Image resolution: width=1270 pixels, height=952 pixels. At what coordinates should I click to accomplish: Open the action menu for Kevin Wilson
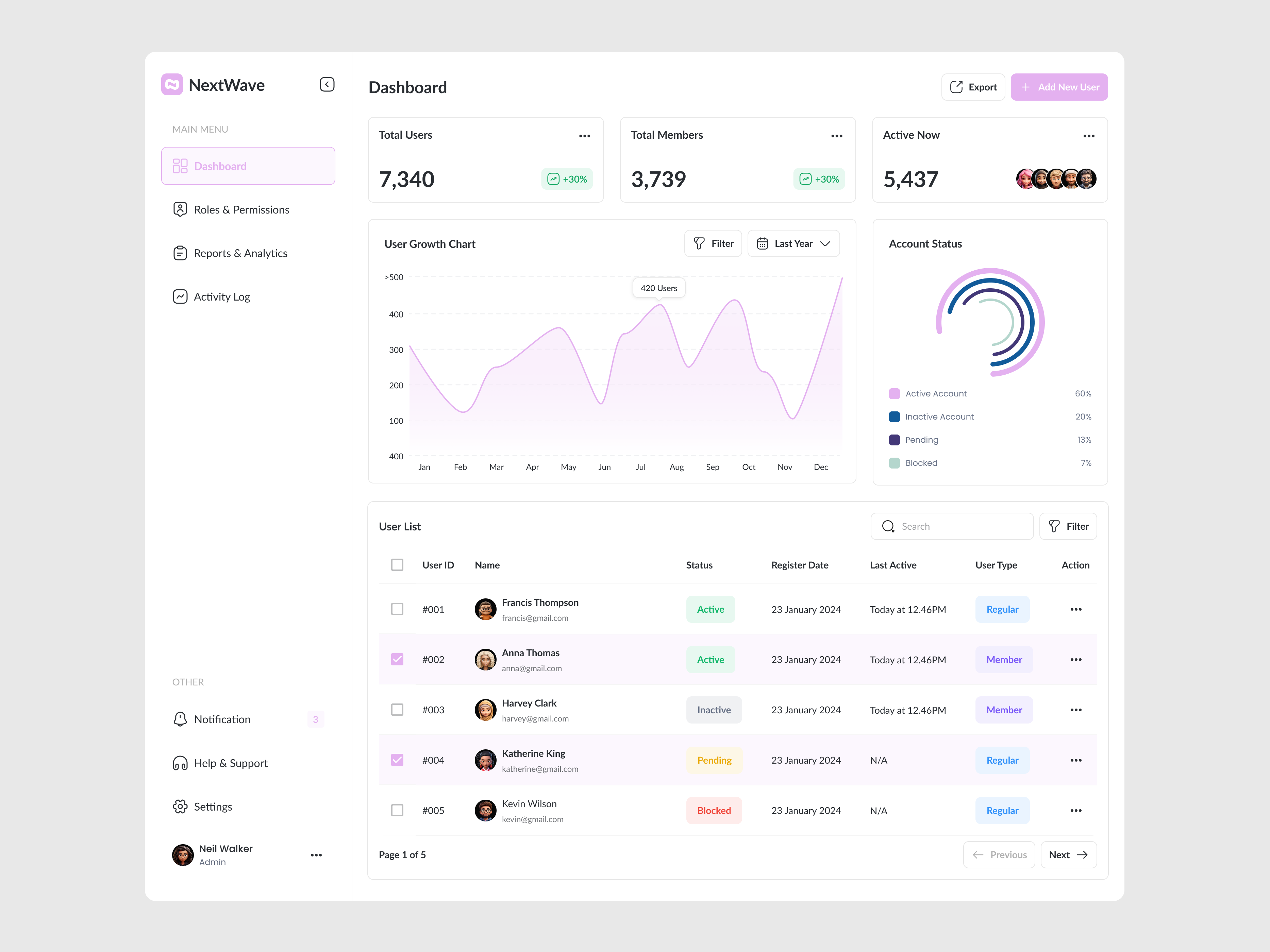click(x=1076, y=810)
